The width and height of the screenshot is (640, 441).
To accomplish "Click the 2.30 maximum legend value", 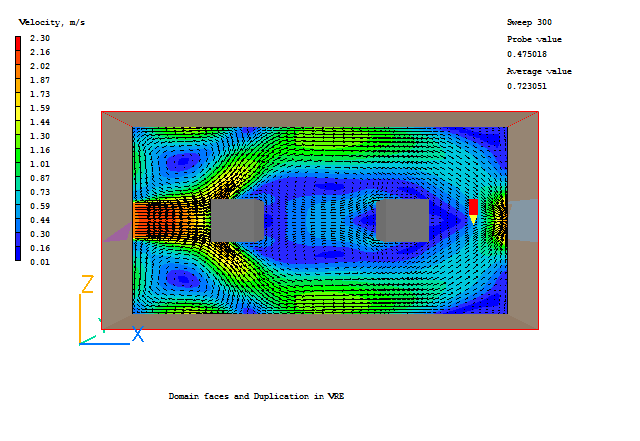I will tap(40, 38).
